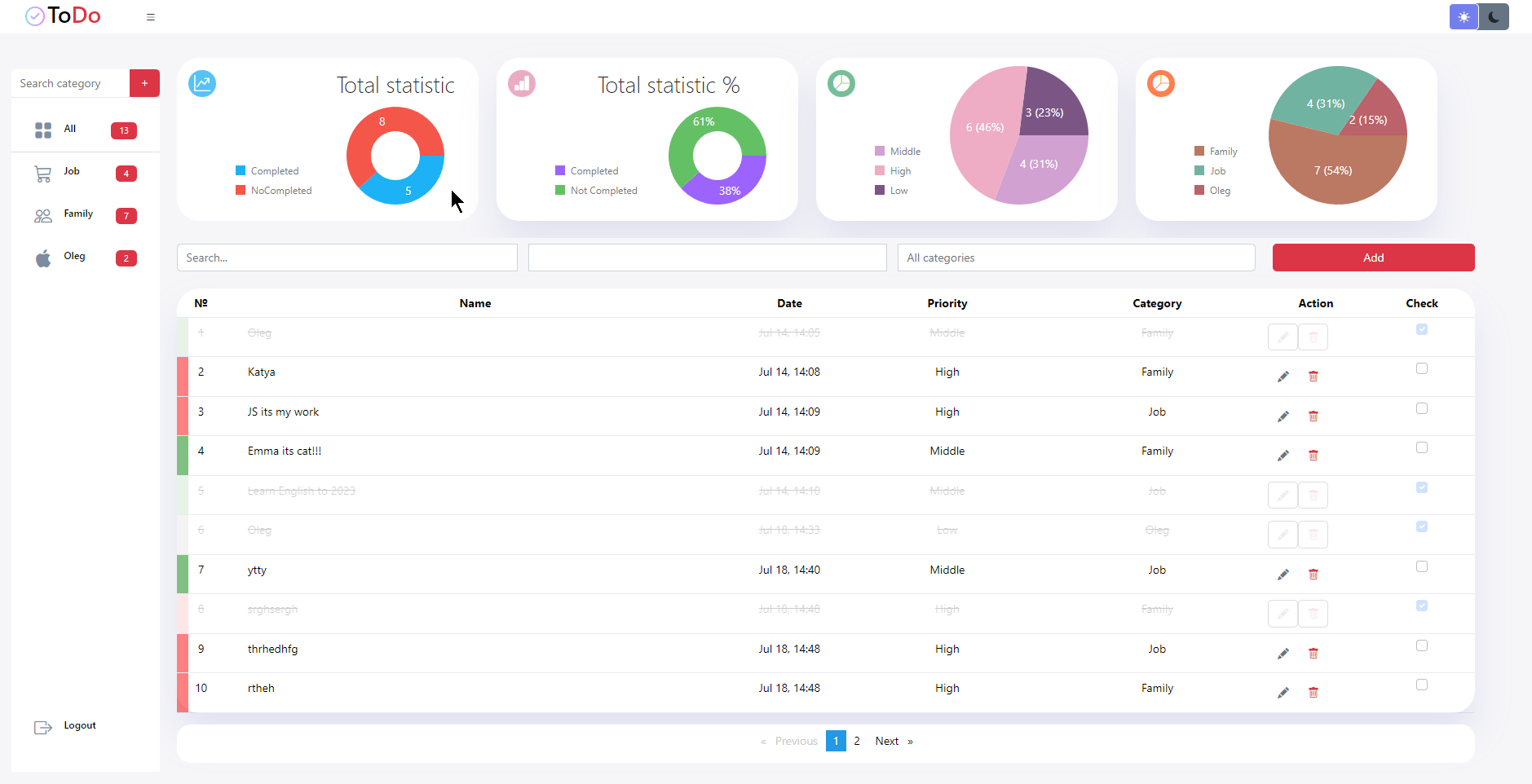
Task: Open the All categories dropdown
Action: (x=1076, y=258)
